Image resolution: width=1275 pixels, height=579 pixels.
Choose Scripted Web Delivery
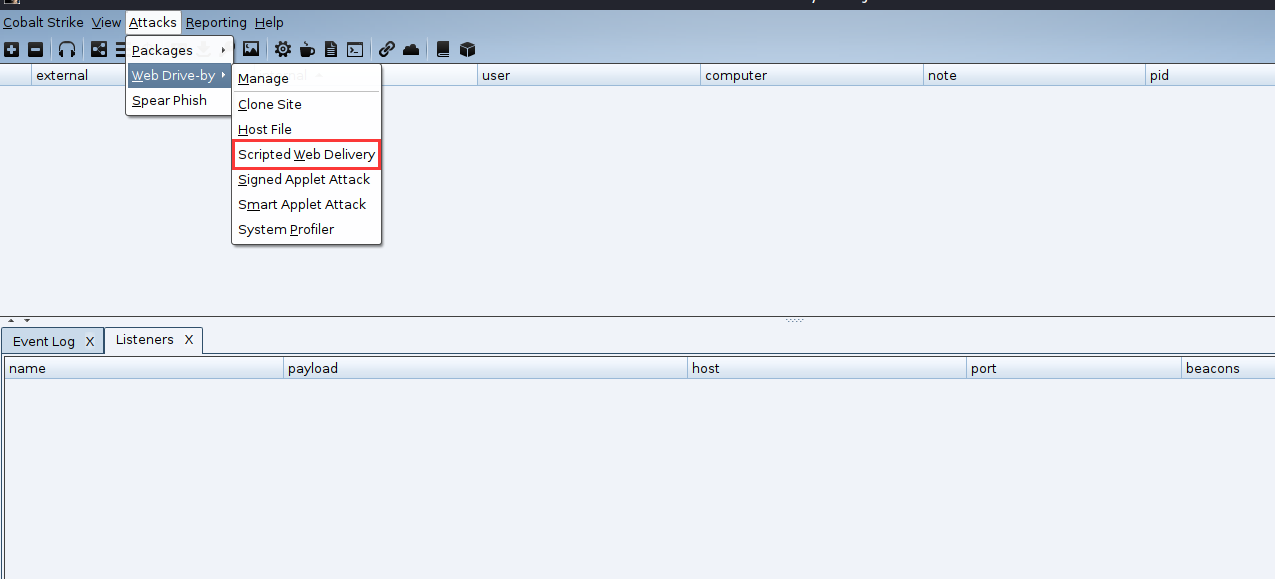pyautogui.click(x=306, y=154)
